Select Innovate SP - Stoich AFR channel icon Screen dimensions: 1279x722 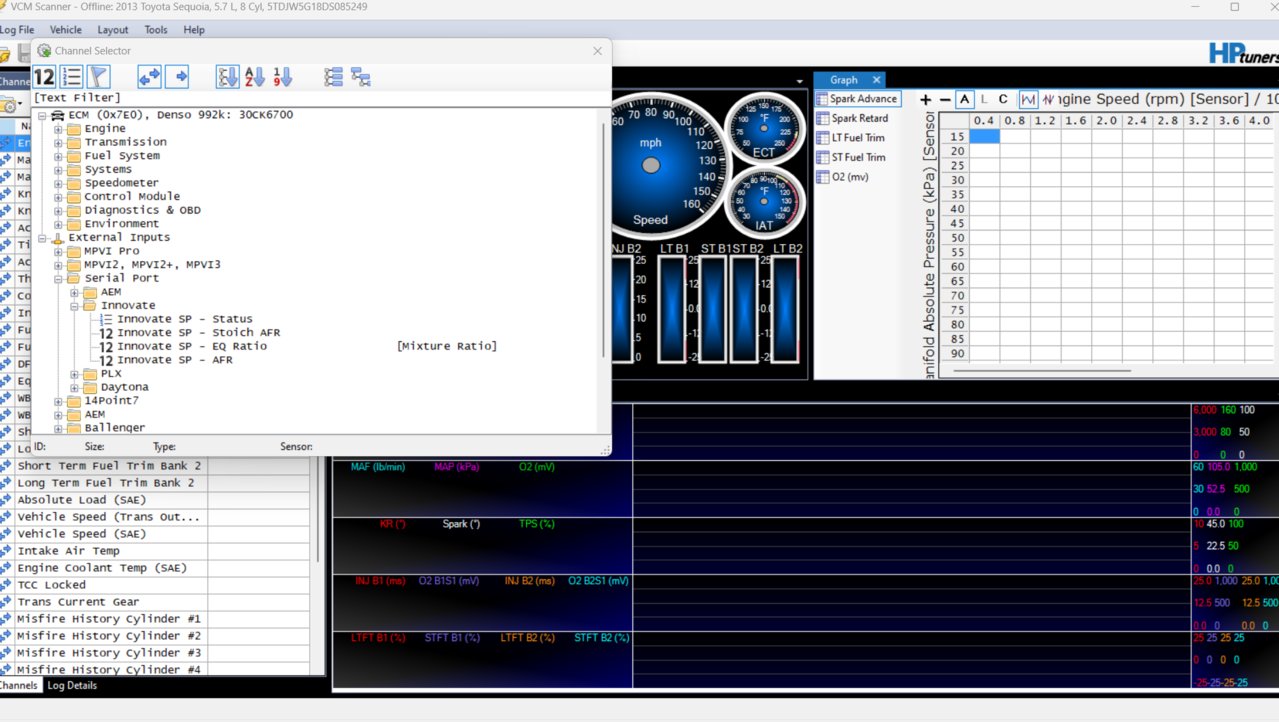[106, 333]
